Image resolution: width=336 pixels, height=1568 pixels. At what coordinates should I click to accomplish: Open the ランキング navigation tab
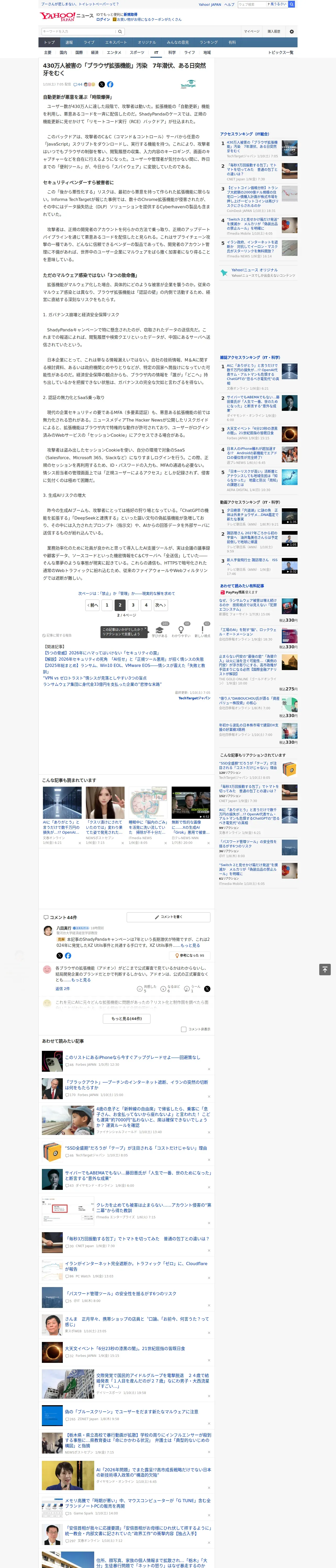coord(209,43)
